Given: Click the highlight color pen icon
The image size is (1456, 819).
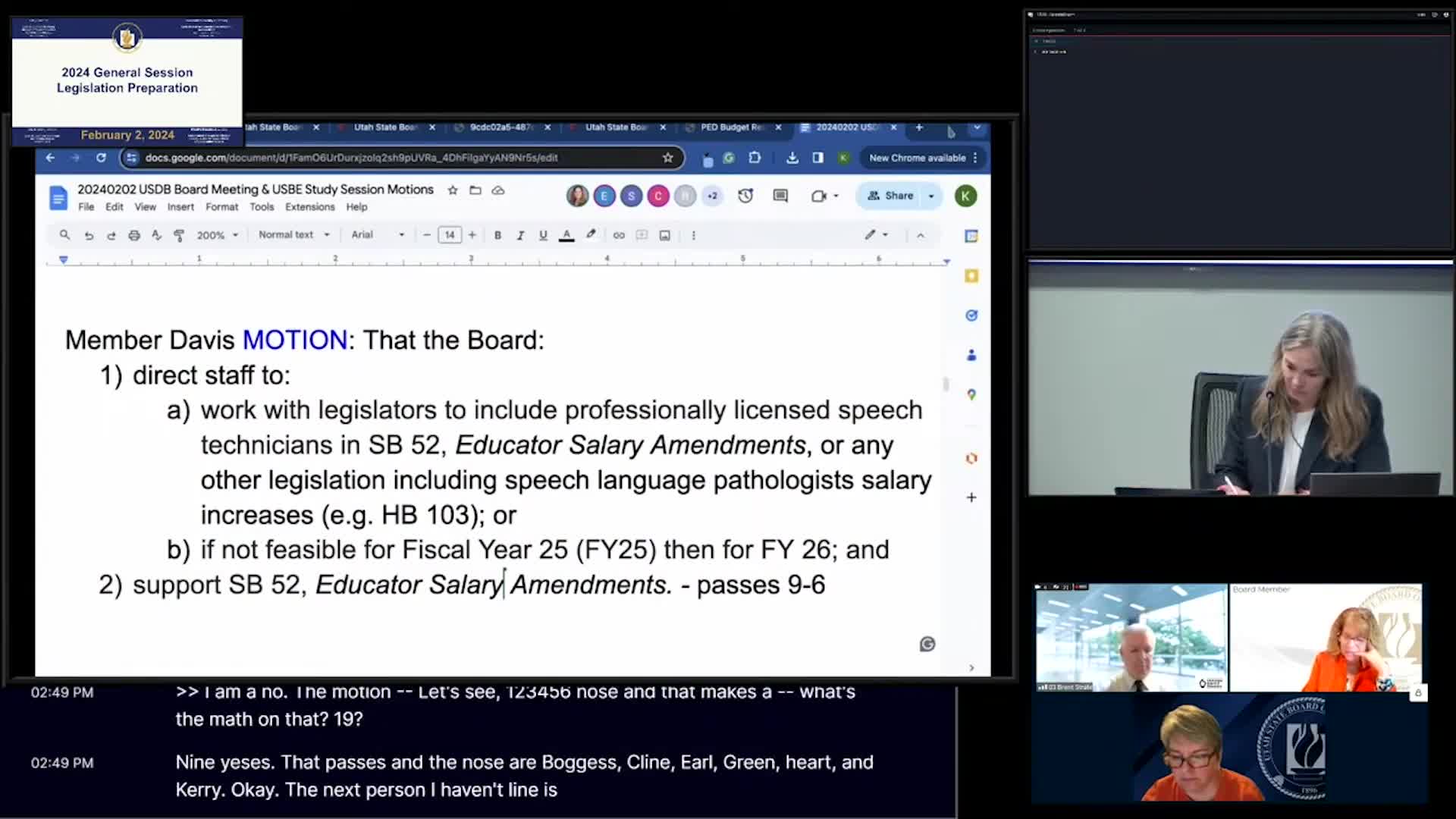Looking at the screenshot, I should pyautogui.click(x=591, y=235).
